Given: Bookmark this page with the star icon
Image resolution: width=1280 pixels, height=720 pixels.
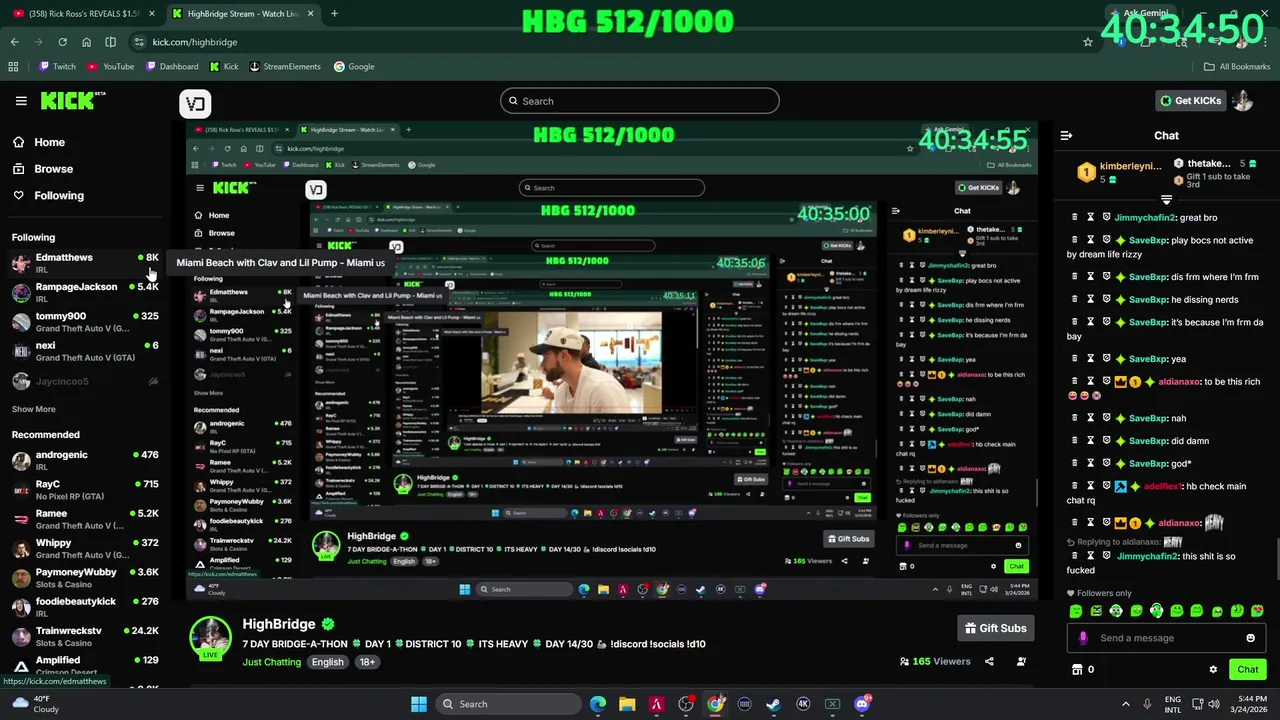Looking at the screenshot, I should [x=1088, y=42].
